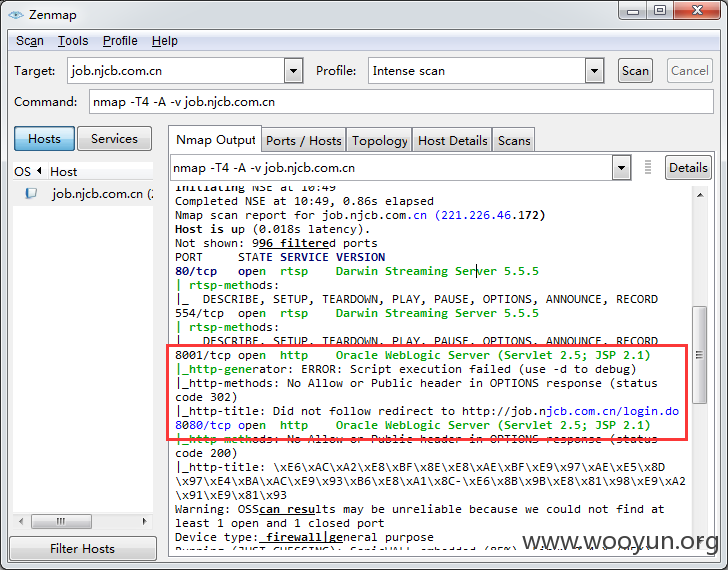Click the 'Nmap scan report for' line
Screen dimensions: 728x570
(x=360, y=215)
